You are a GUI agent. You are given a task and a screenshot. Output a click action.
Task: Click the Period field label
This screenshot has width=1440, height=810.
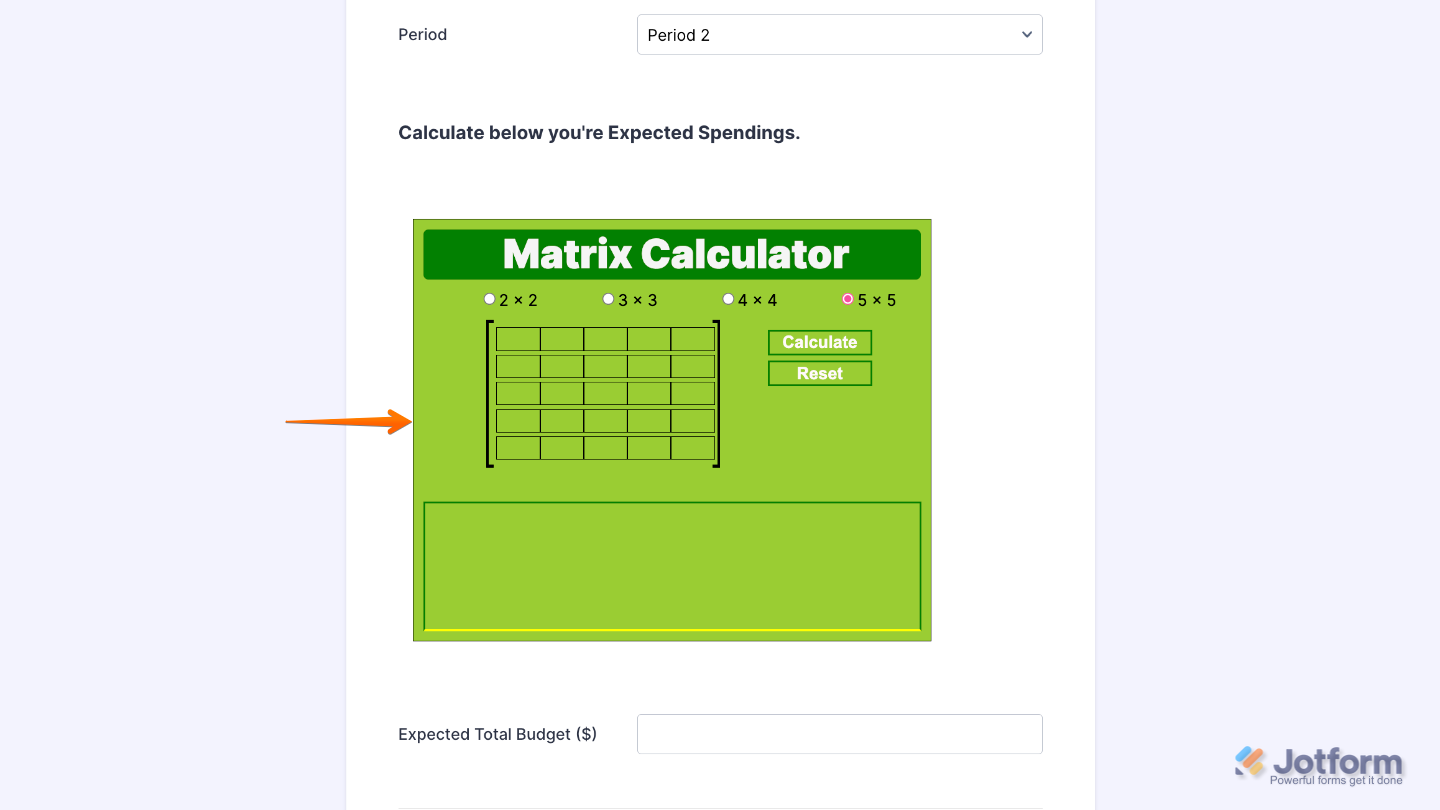click(422, 34)
